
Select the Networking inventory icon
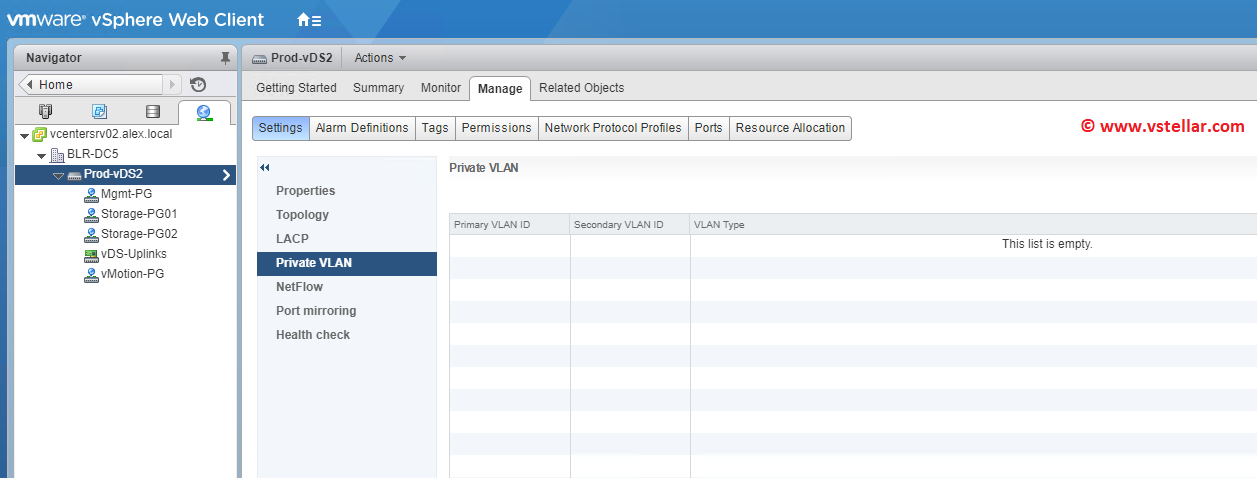204,112
